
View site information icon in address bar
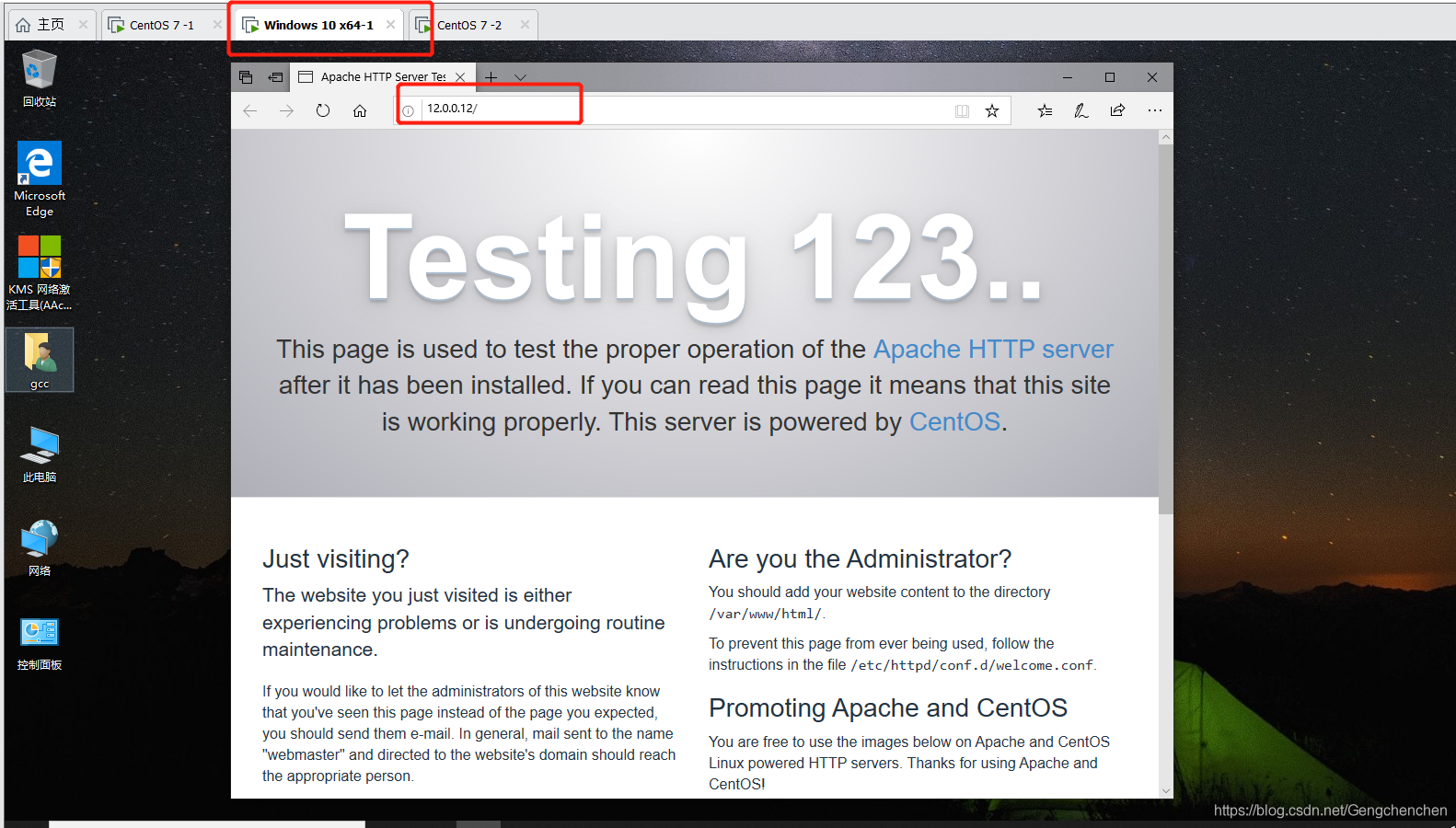(x=408, y=110)
